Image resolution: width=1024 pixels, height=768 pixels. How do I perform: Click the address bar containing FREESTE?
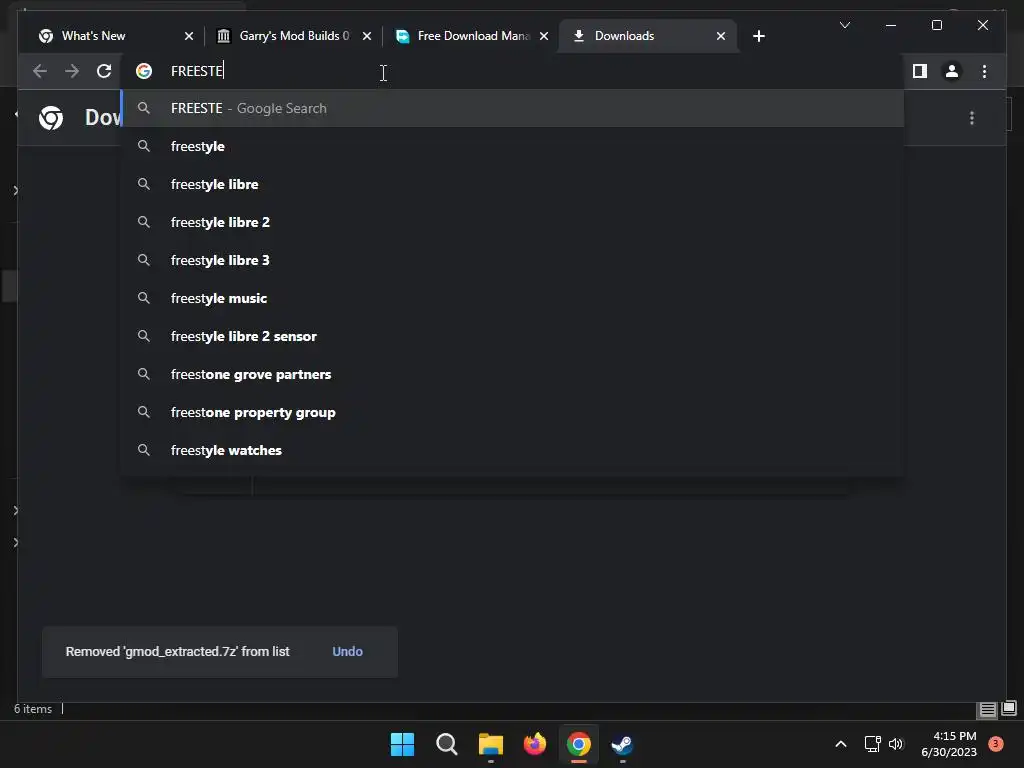pos(513,71)
